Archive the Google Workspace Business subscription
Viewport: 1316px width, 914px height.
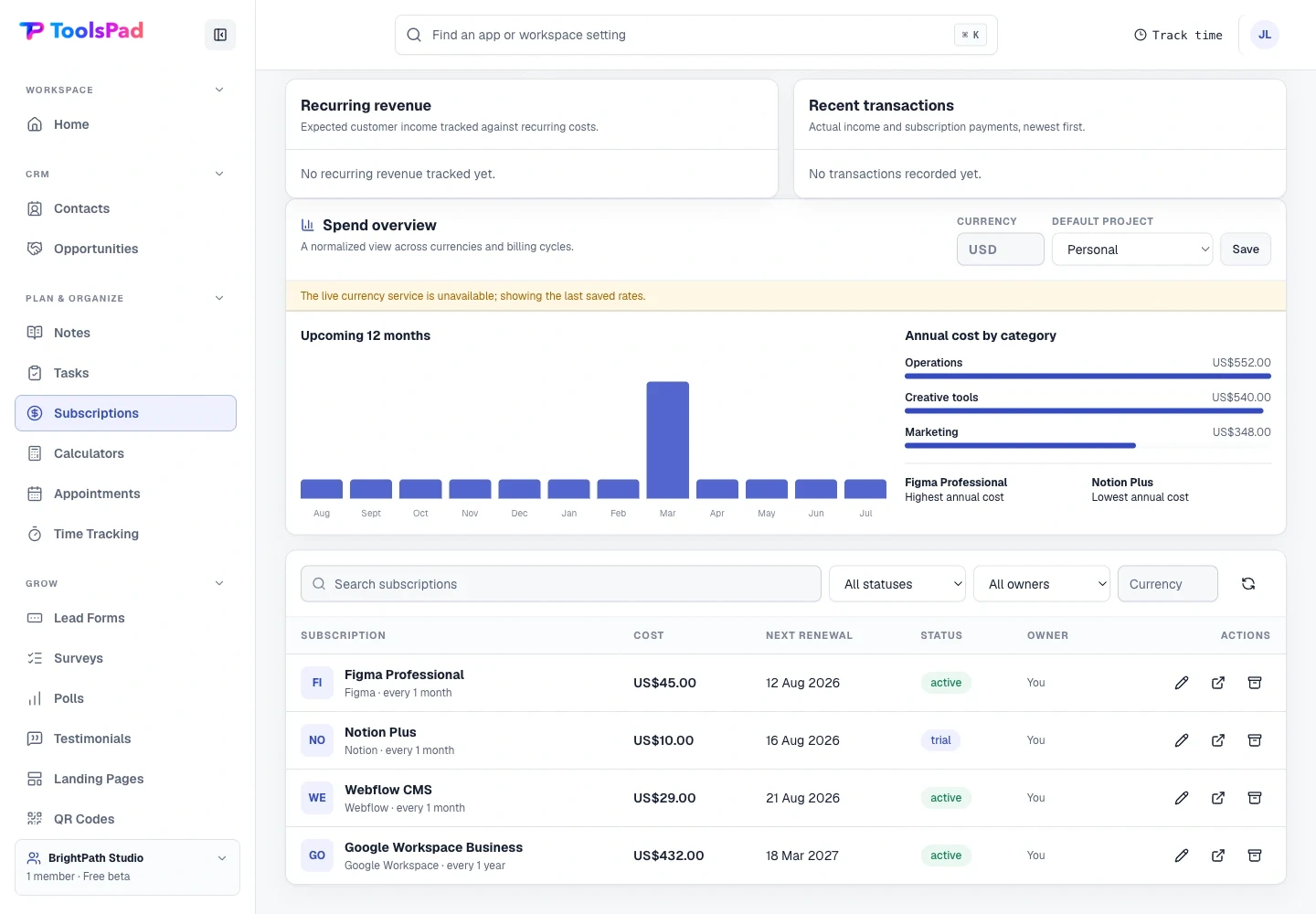pos(1255,856)
